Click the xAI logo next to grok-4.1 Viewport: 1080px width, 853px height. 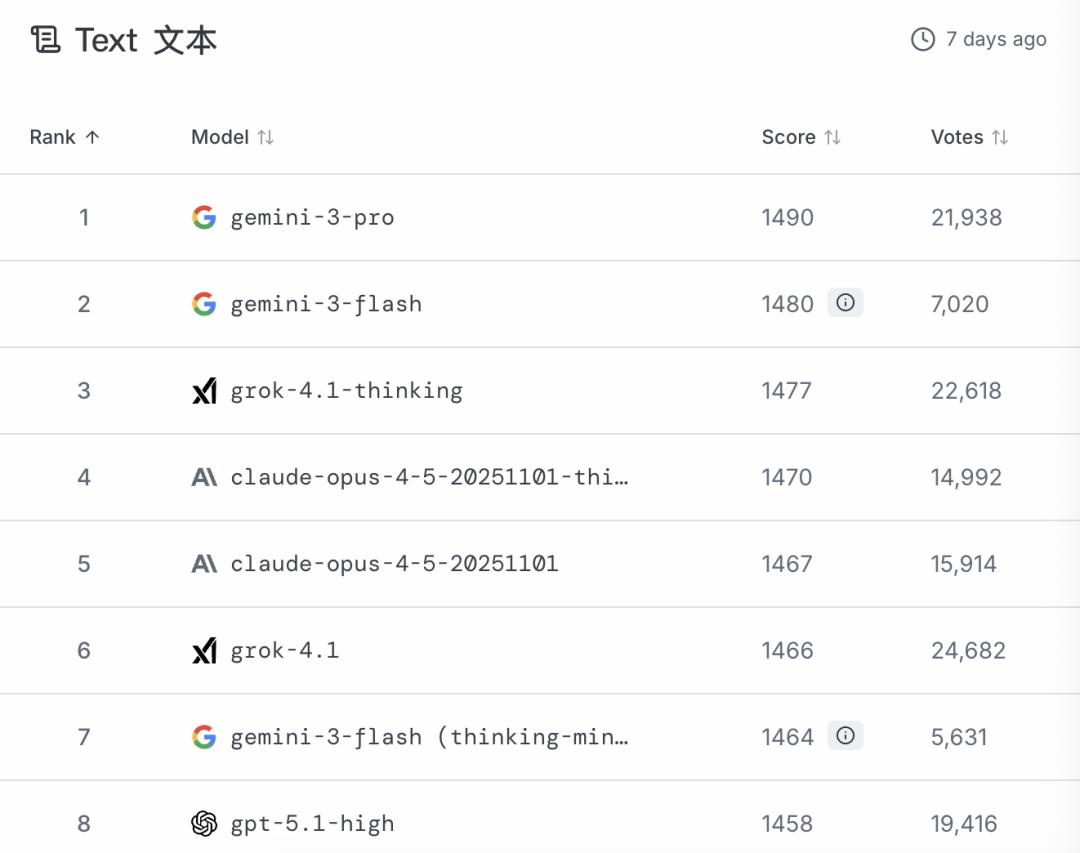pos(204,651)
